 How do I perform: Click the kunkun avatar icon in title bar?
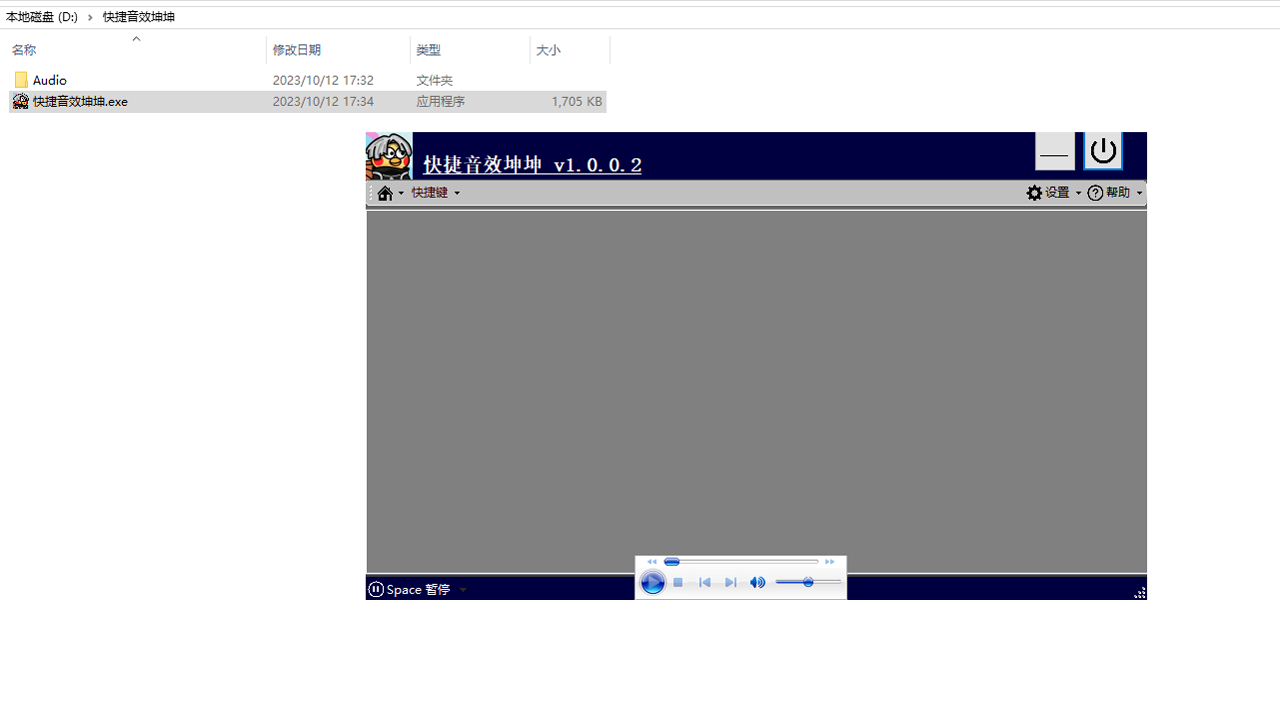[389, 154]
